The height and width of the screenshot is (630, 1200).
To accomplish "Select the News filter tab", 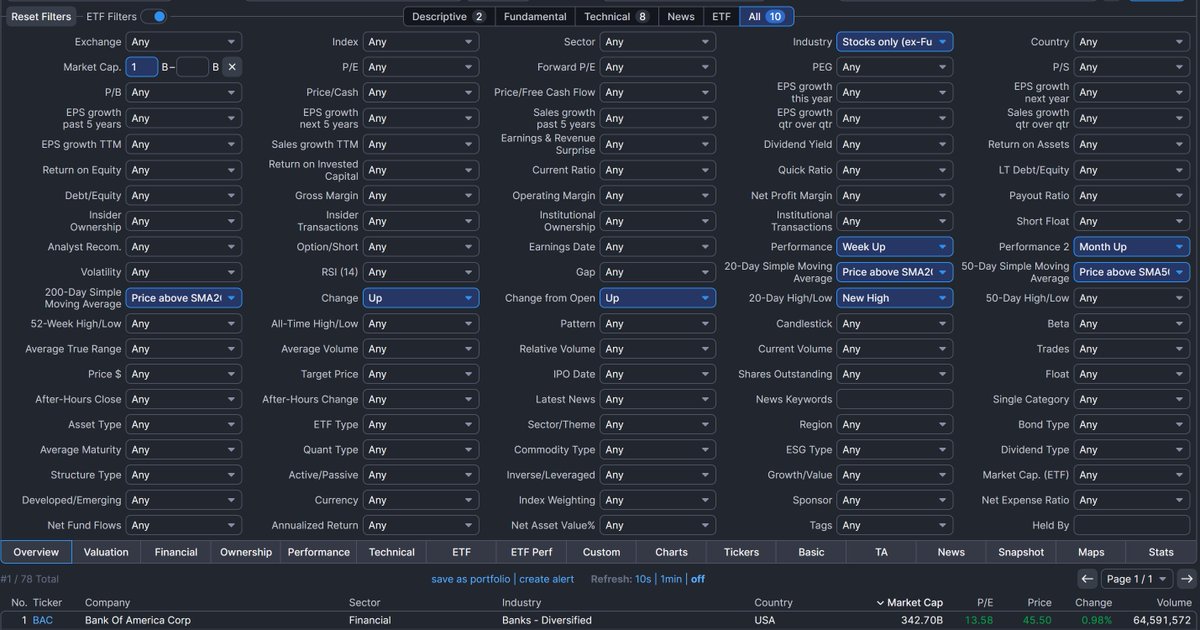I will click(681, 16).
